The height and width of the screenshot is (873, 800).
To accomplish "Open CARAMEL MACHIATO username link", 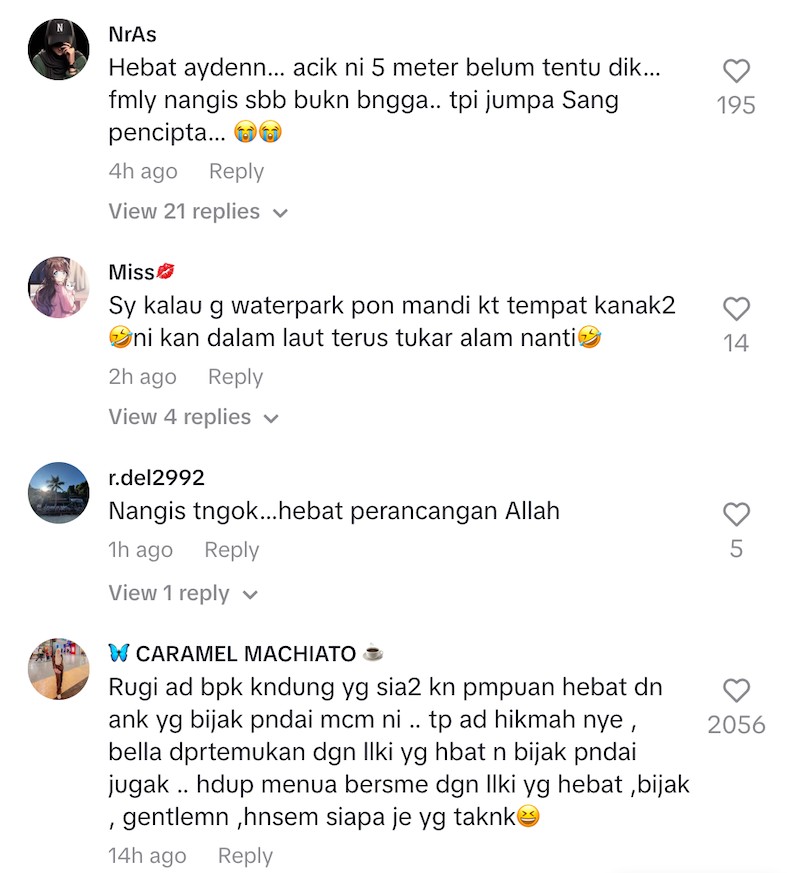I will pyautogui.click(x=246, y=654).
